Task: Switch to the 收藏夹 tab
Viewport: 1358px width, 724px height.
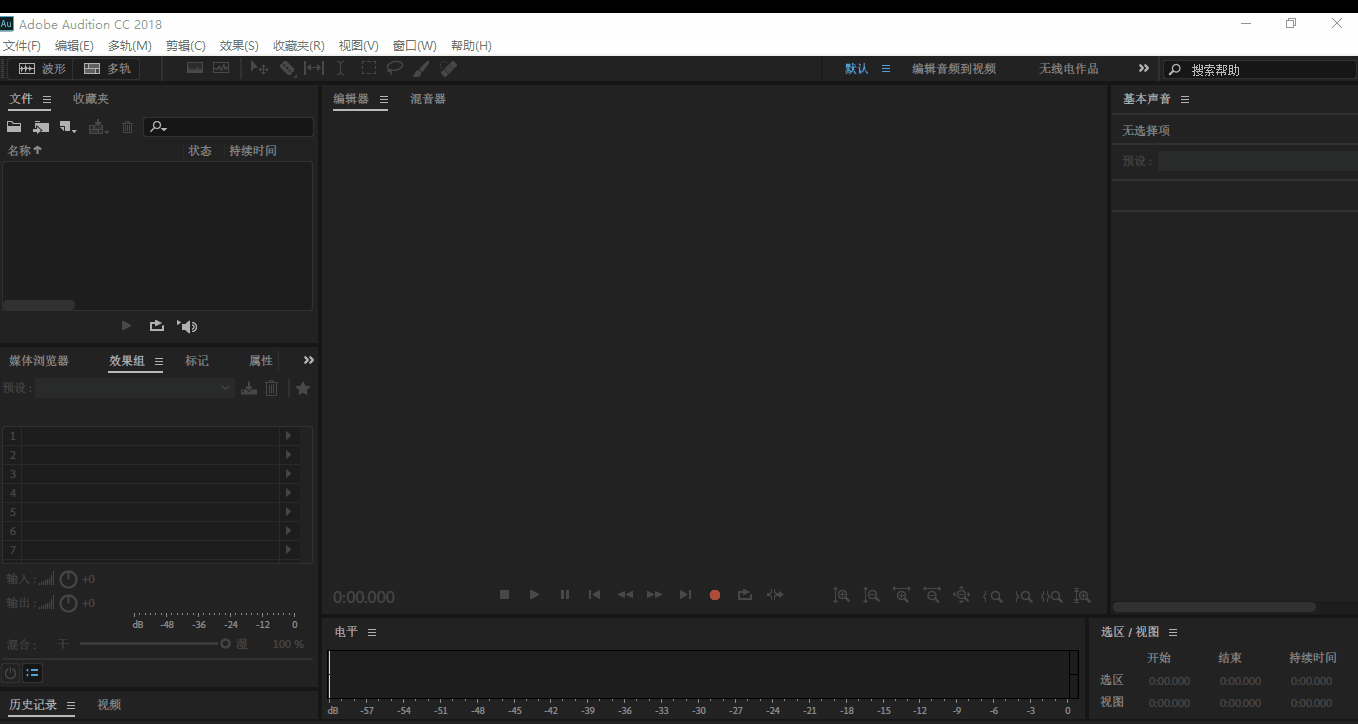Action: coord(91,99)
